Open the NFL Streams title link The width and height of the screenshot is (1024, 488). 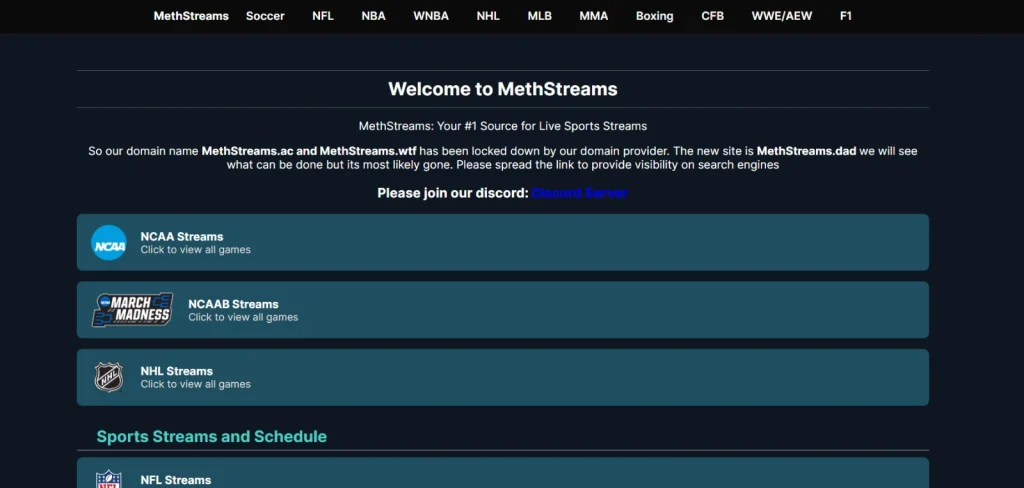tap(176, 480)
